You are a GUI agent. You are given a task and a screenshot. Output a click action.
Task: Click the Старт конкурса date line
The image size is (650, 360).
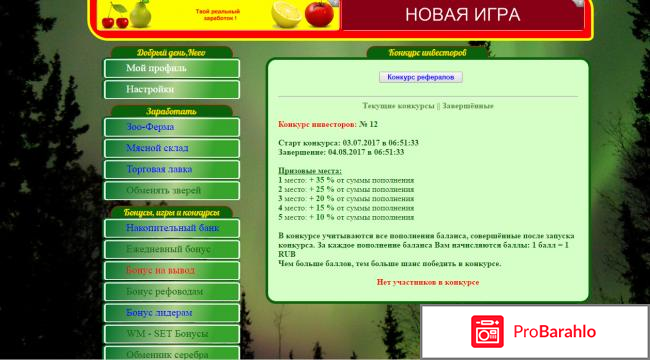348,143
